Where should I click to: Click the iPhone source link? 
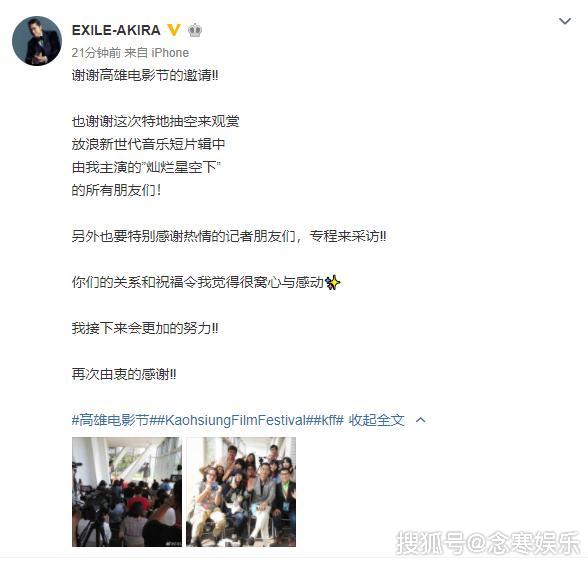170,53
